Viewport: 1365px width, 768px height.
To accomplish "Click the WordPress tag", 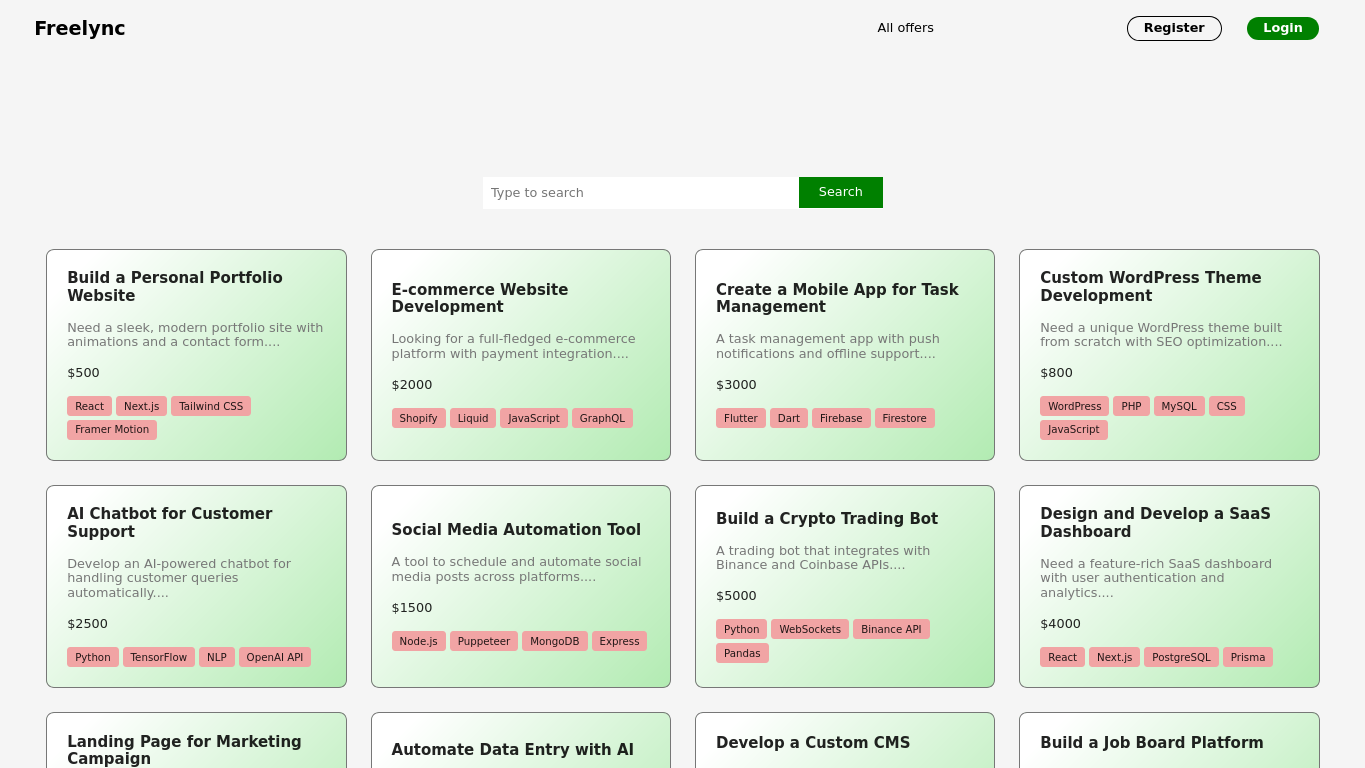I will (1074, 406).
